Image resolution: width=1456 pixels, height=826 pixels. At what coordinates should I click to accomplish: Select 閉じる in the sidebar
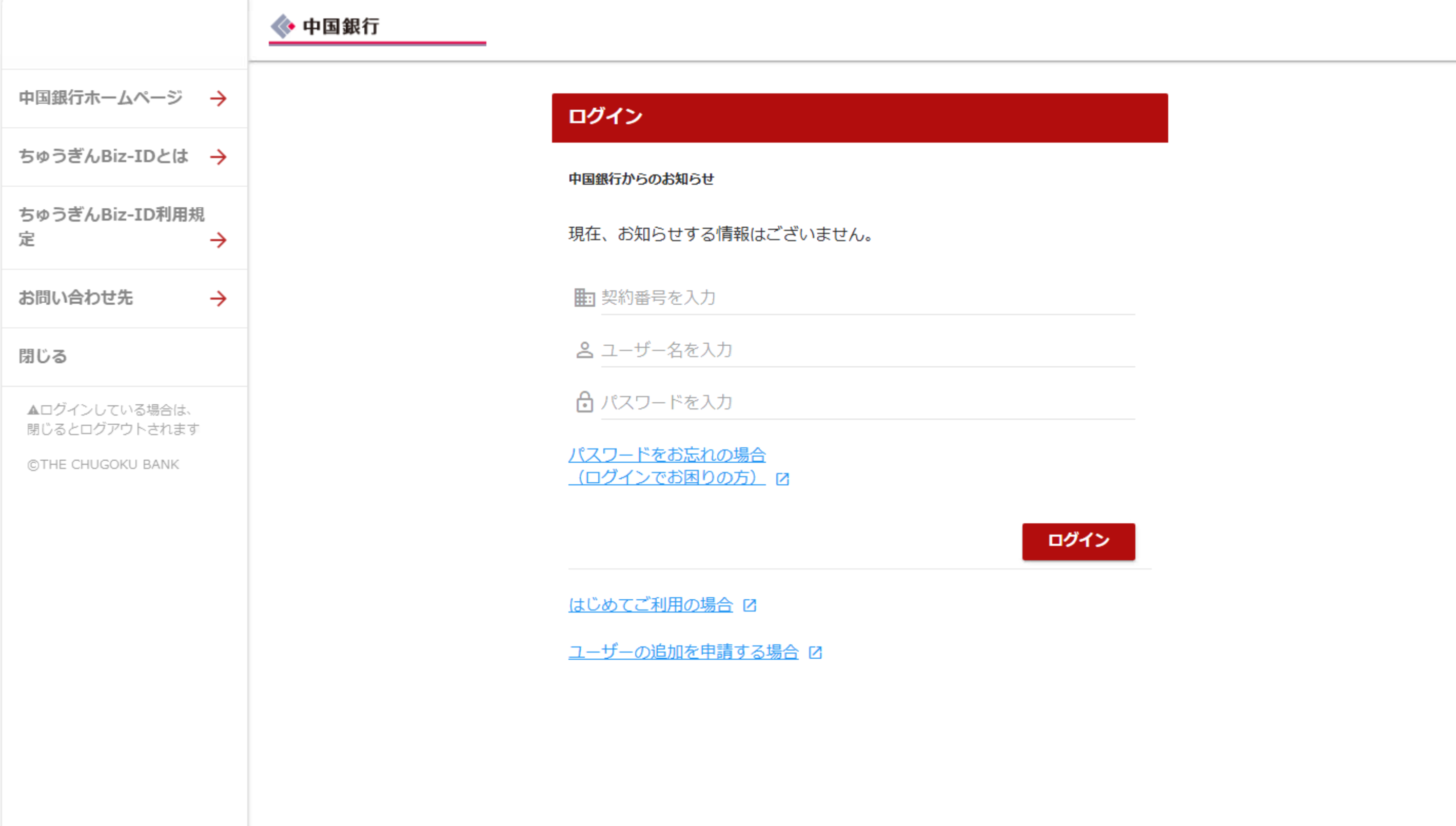124,357
